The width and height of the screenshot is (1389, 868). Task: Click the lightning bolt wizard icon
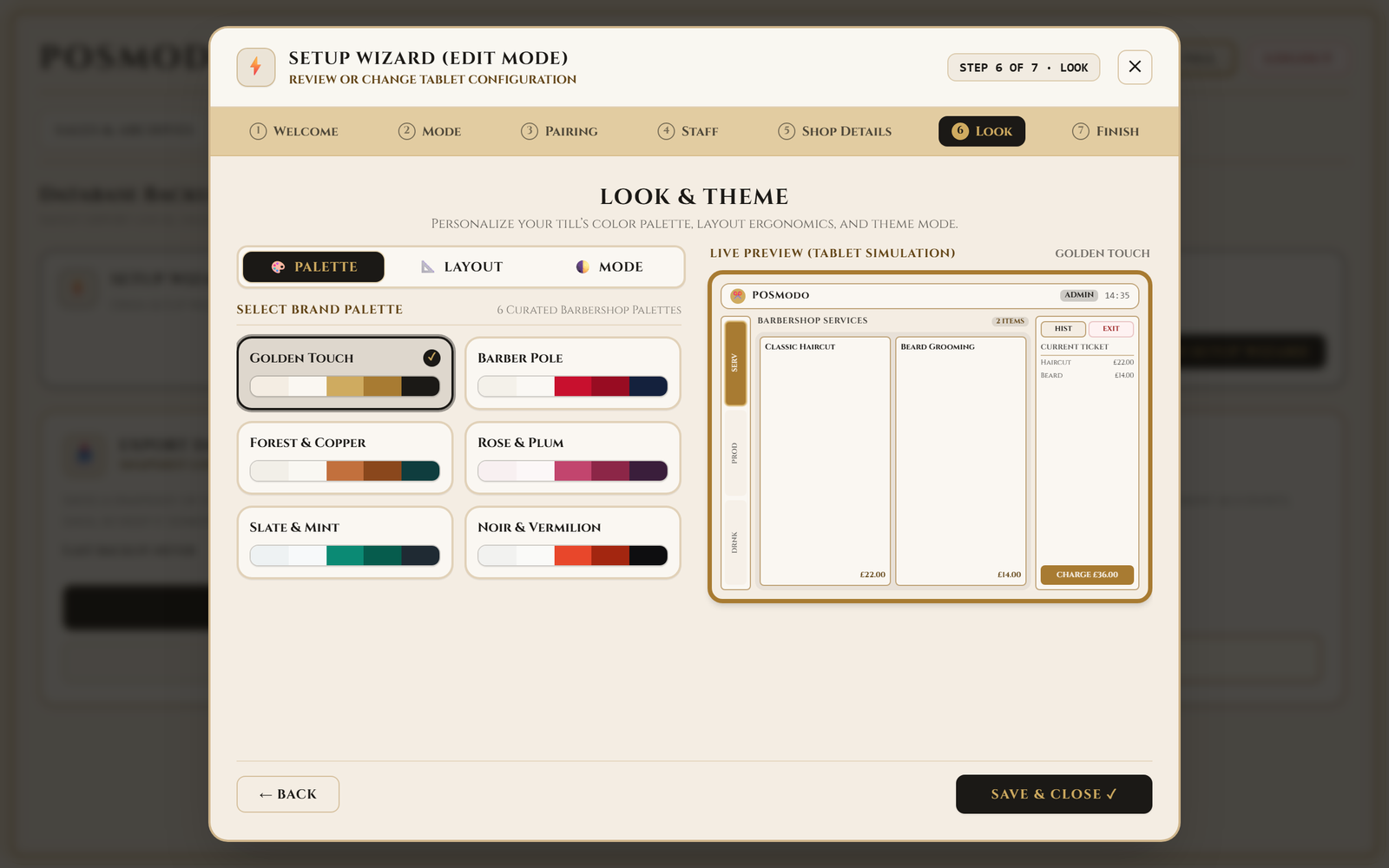256,67
